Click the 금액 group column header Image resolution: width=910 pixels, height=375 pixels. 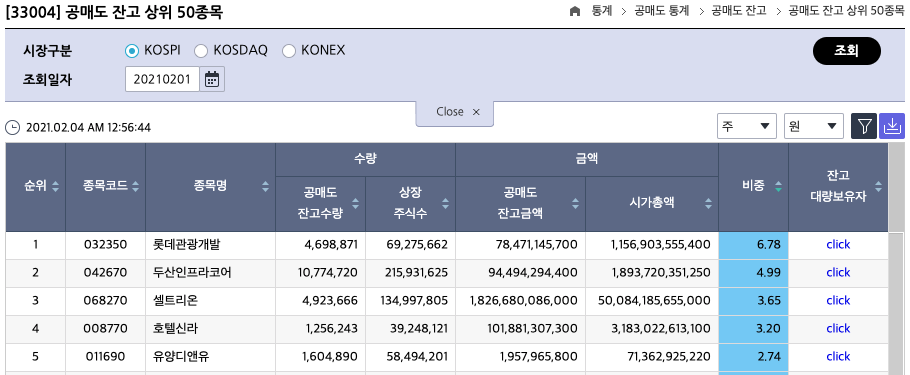click(587, 160)
